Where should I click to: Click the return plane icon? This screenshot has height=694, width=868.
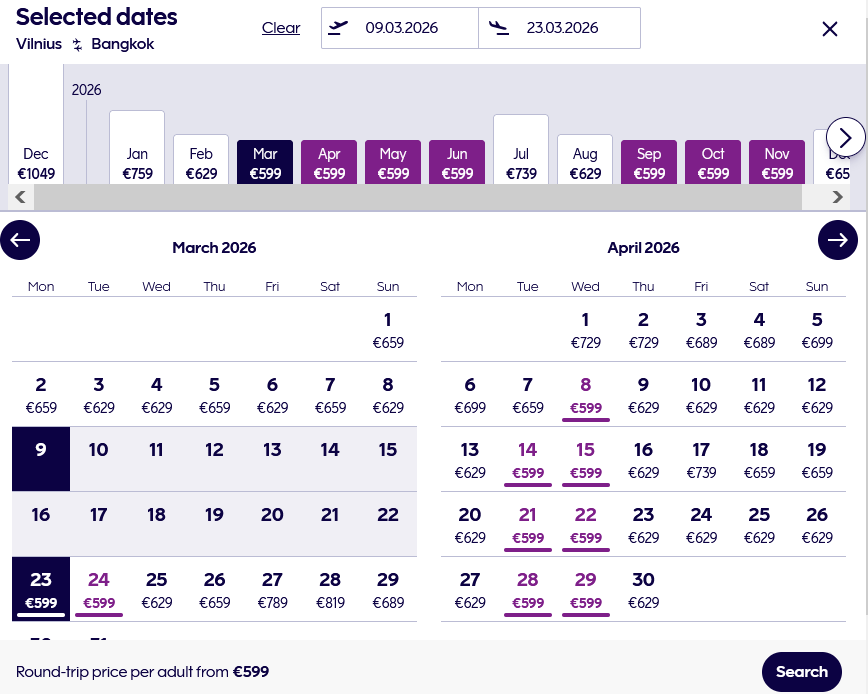coord(497,28)
